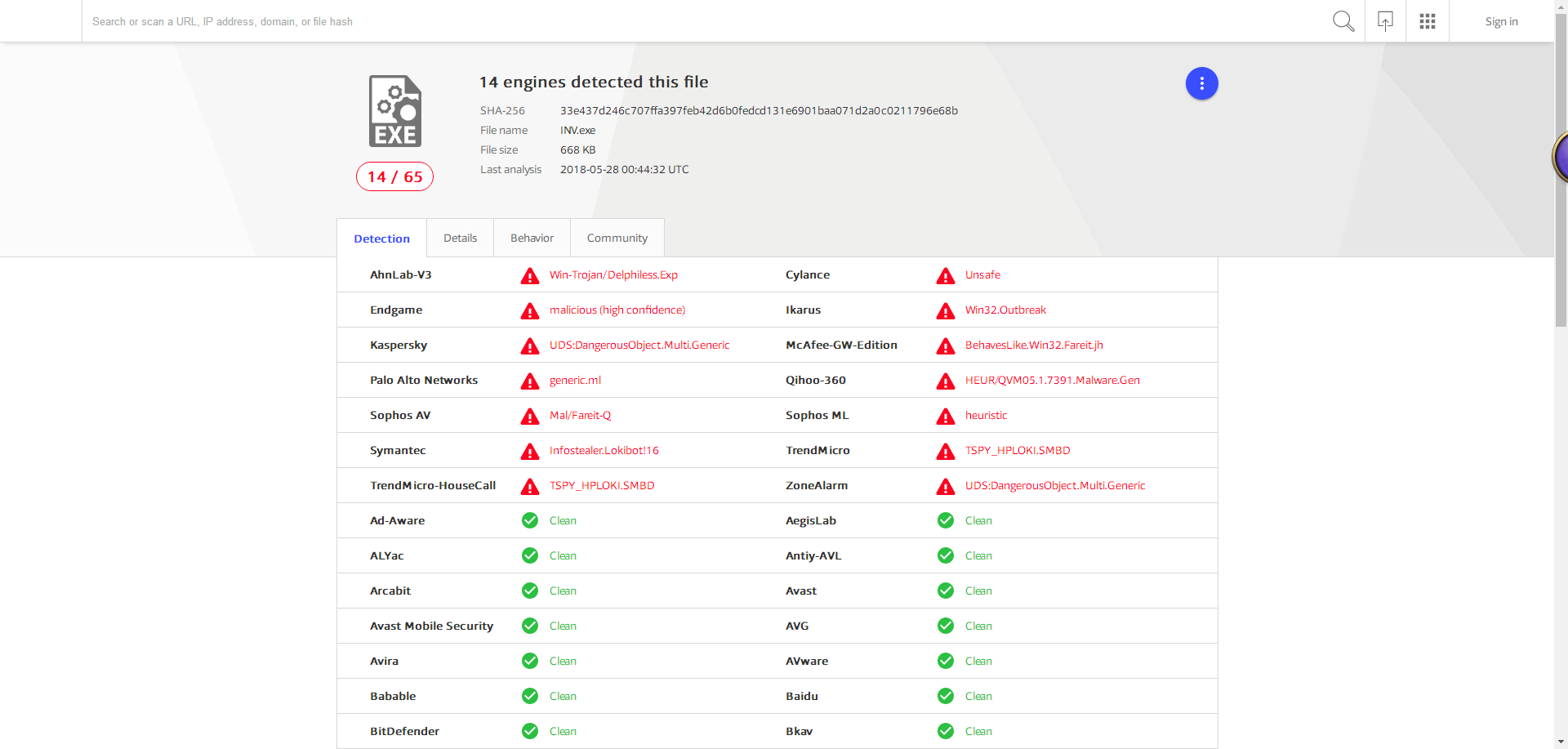Click the 14 / 65 detection score badge
The height and width of the screenshot is (749, 1568).
(394, 176)
